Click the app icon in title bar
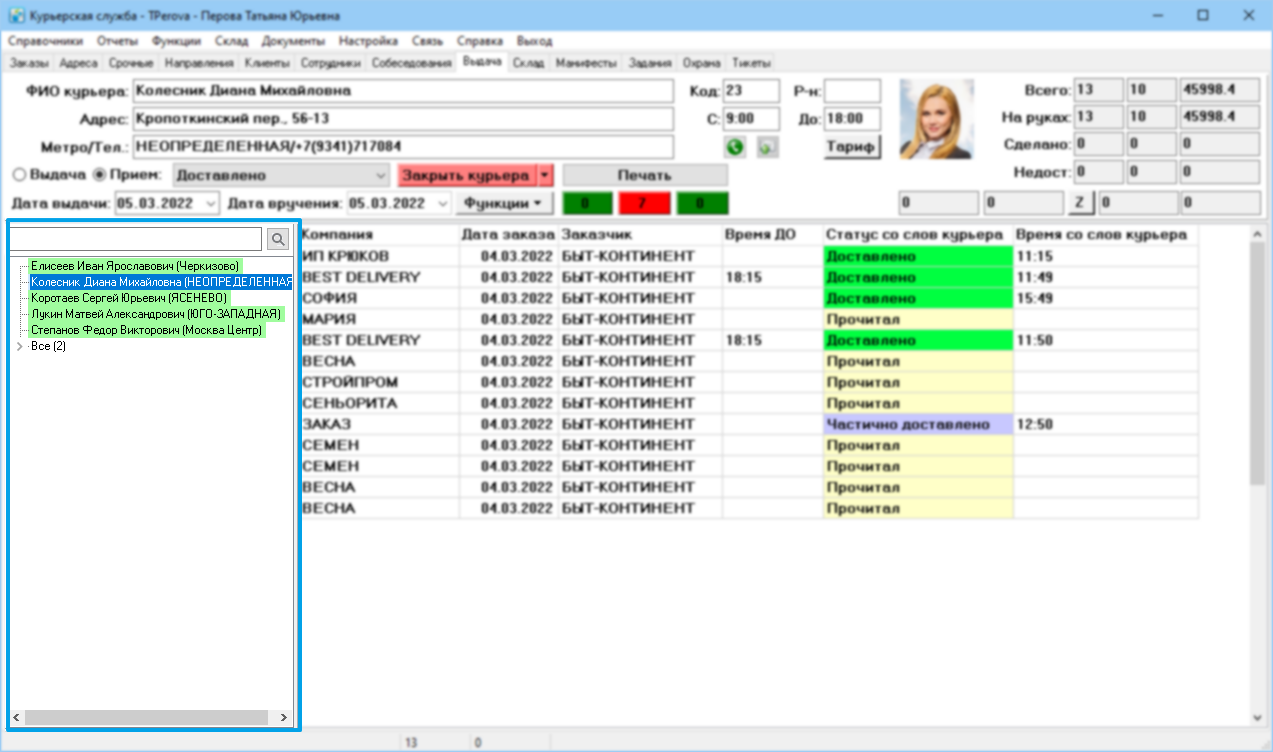The width and height of the screenshot is (1273, 752). tap(15, 16)
